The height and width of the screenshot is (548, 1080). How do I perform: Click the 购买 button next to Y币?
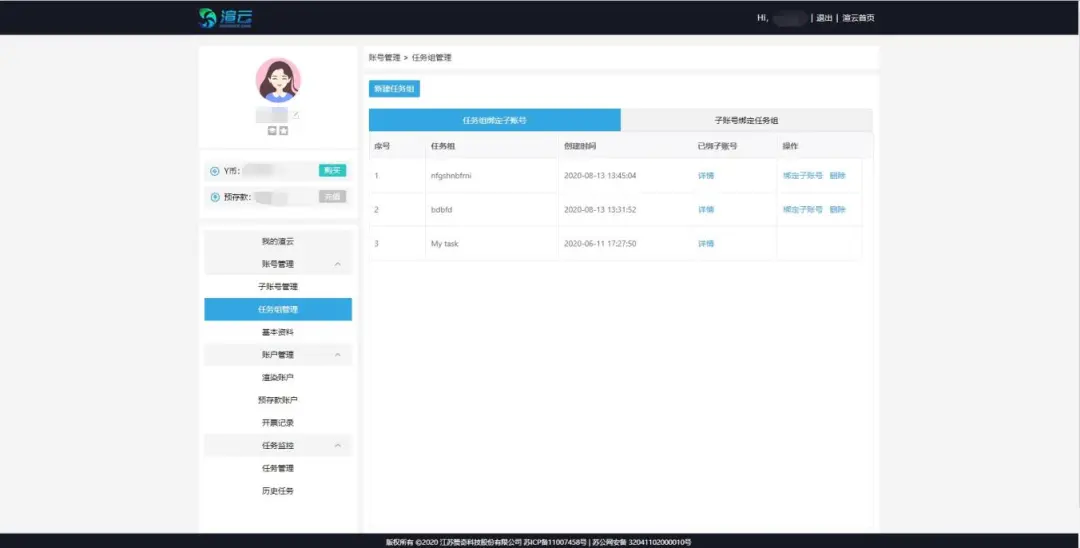(x=332, y=170)
